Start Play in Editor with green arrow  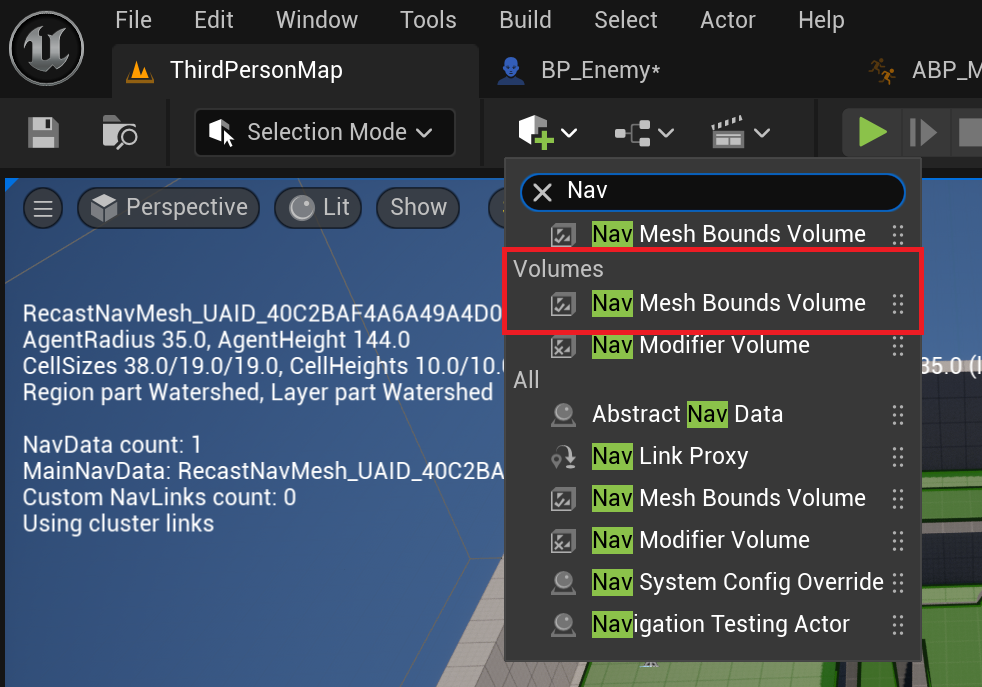(x=872, y=132)
